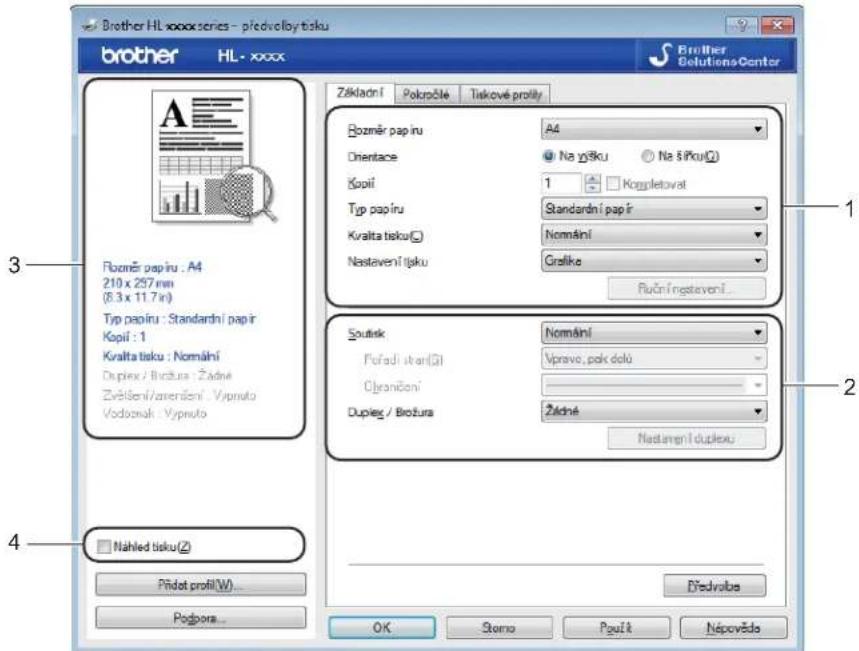
Task: Click summary text "Duplex / Brožura : Žádné"
Action: tap(168, 375)
